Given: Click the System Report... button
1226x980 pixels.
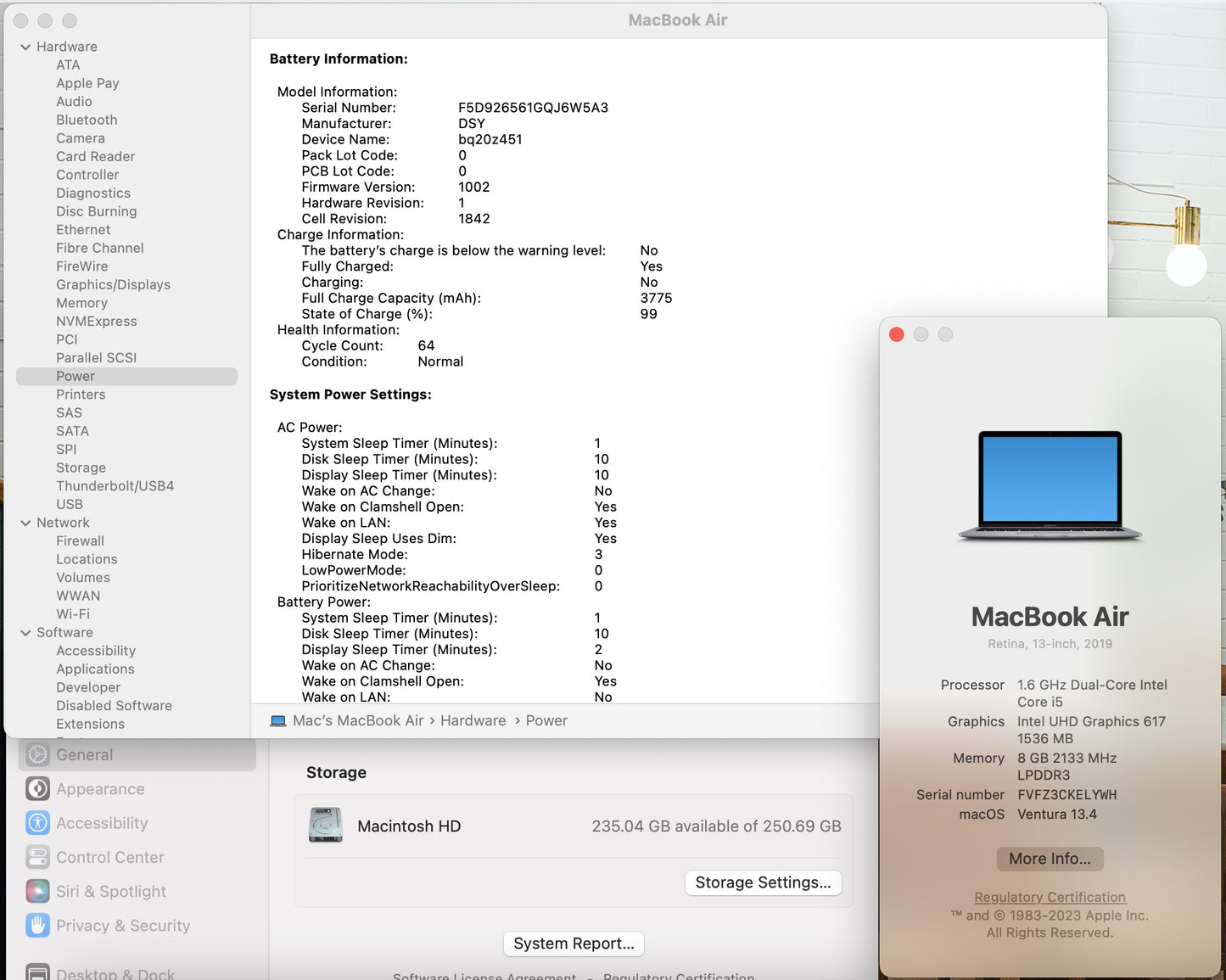Looking at the screenshot, I should (x=574, y=944).
